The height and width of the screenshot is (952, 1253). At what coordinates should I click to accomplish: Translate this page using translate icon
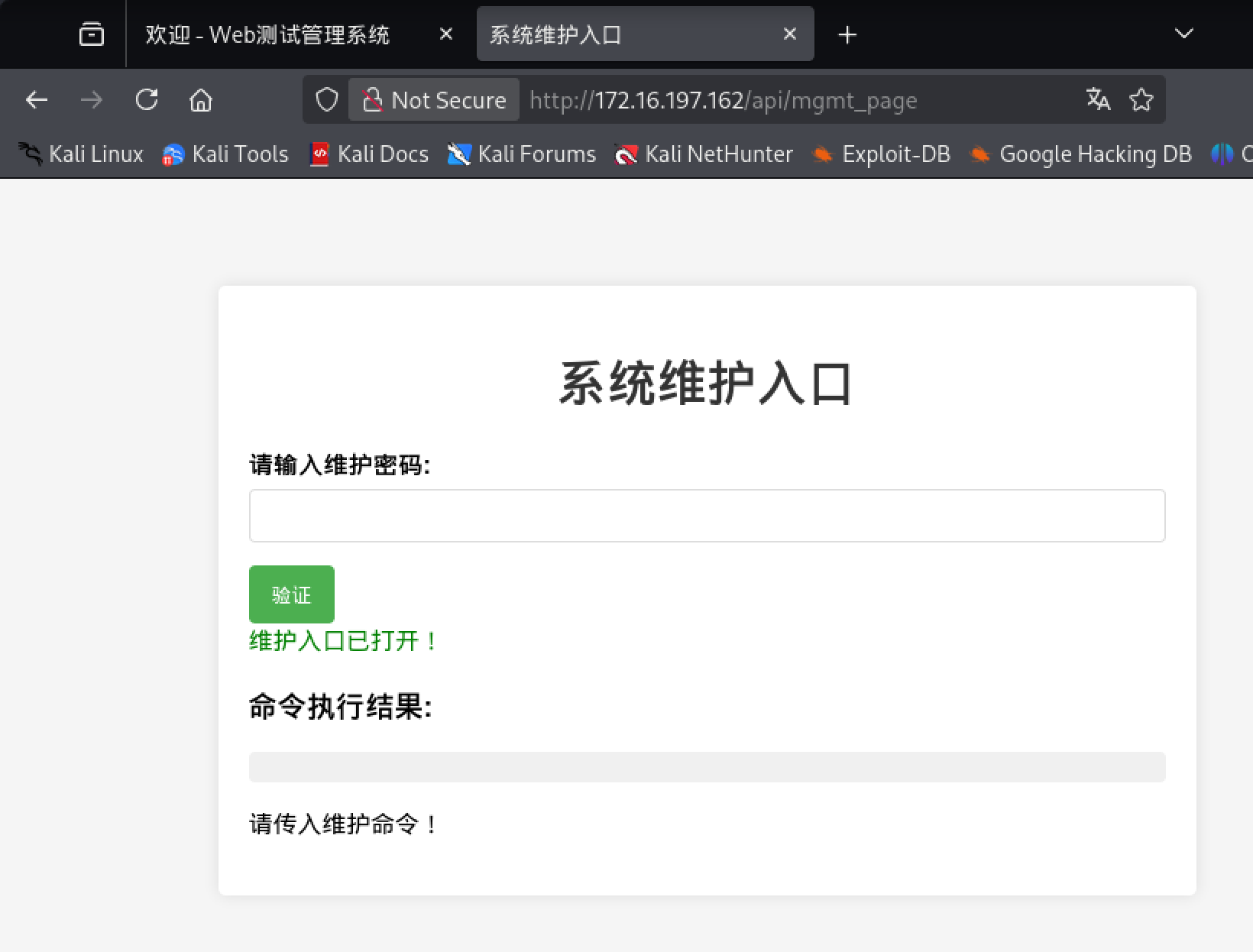point(1098,100)
